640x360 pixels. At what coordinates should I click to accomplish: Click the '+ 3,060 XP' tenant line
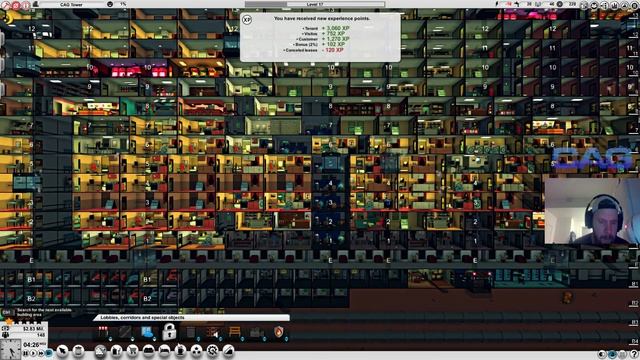[x=336, y=28]
